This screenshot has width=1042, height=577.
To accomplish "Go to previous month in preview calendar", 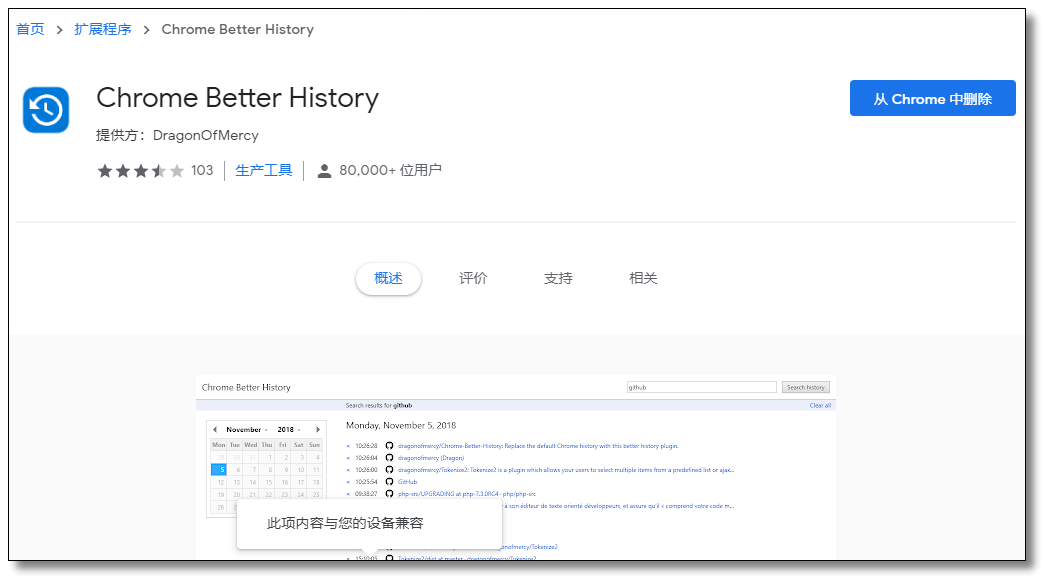I will (x=215, y=429).
